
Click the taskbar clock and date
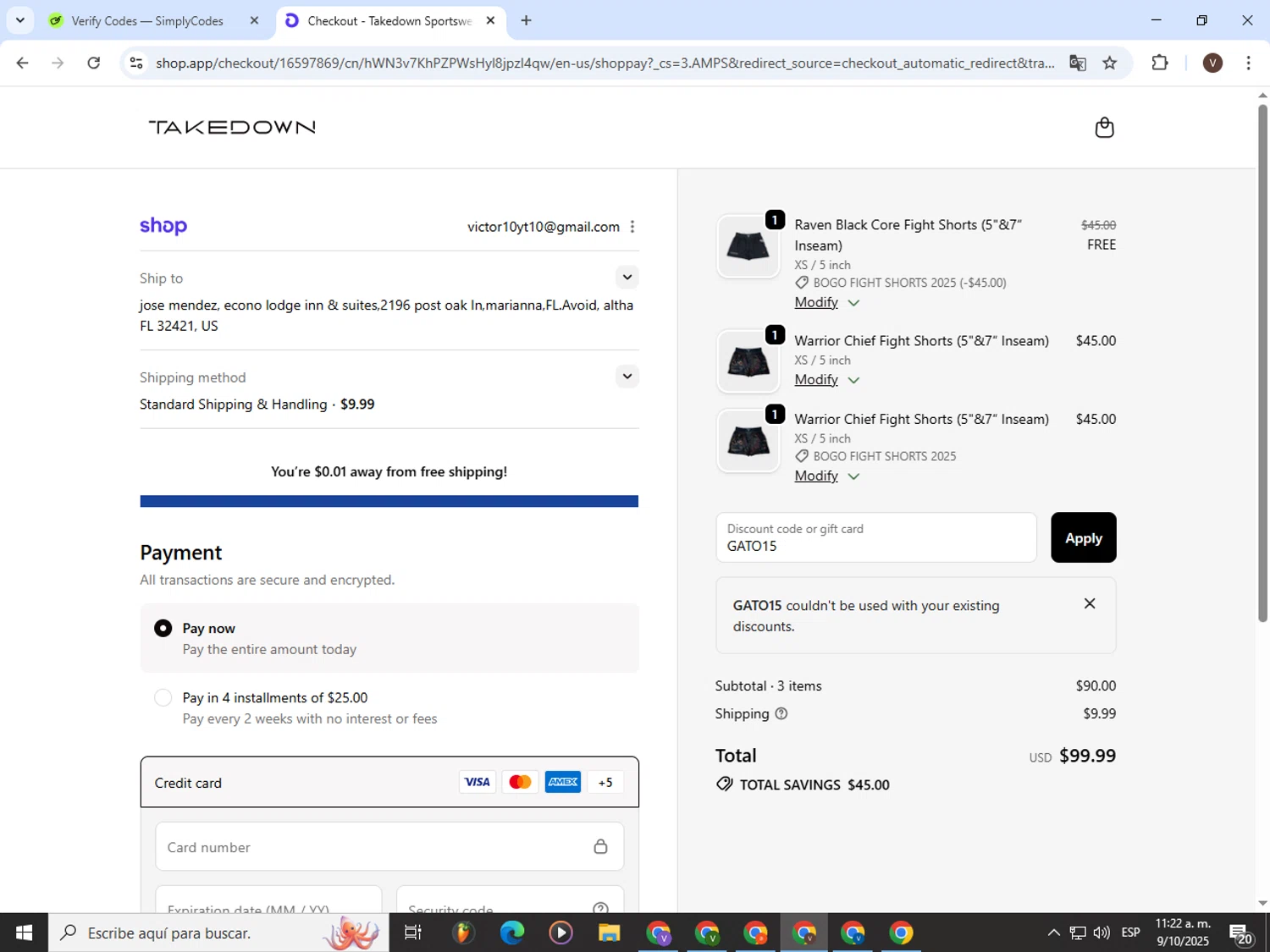pyautogui.click(x=1183, y=933)
